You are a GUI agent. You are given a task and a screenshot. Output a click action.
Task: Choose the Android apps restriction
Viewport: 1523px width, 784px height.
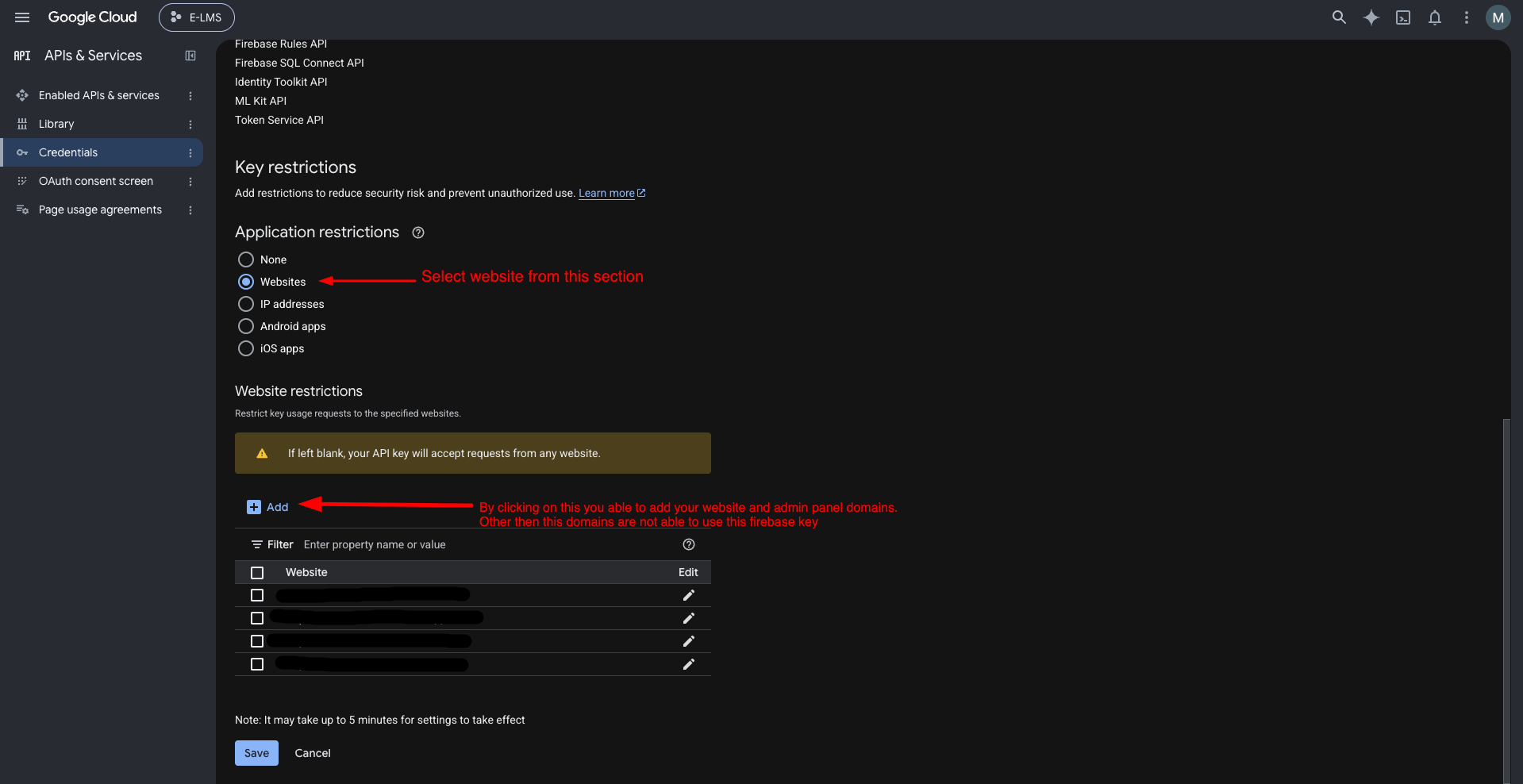(246, 326)
